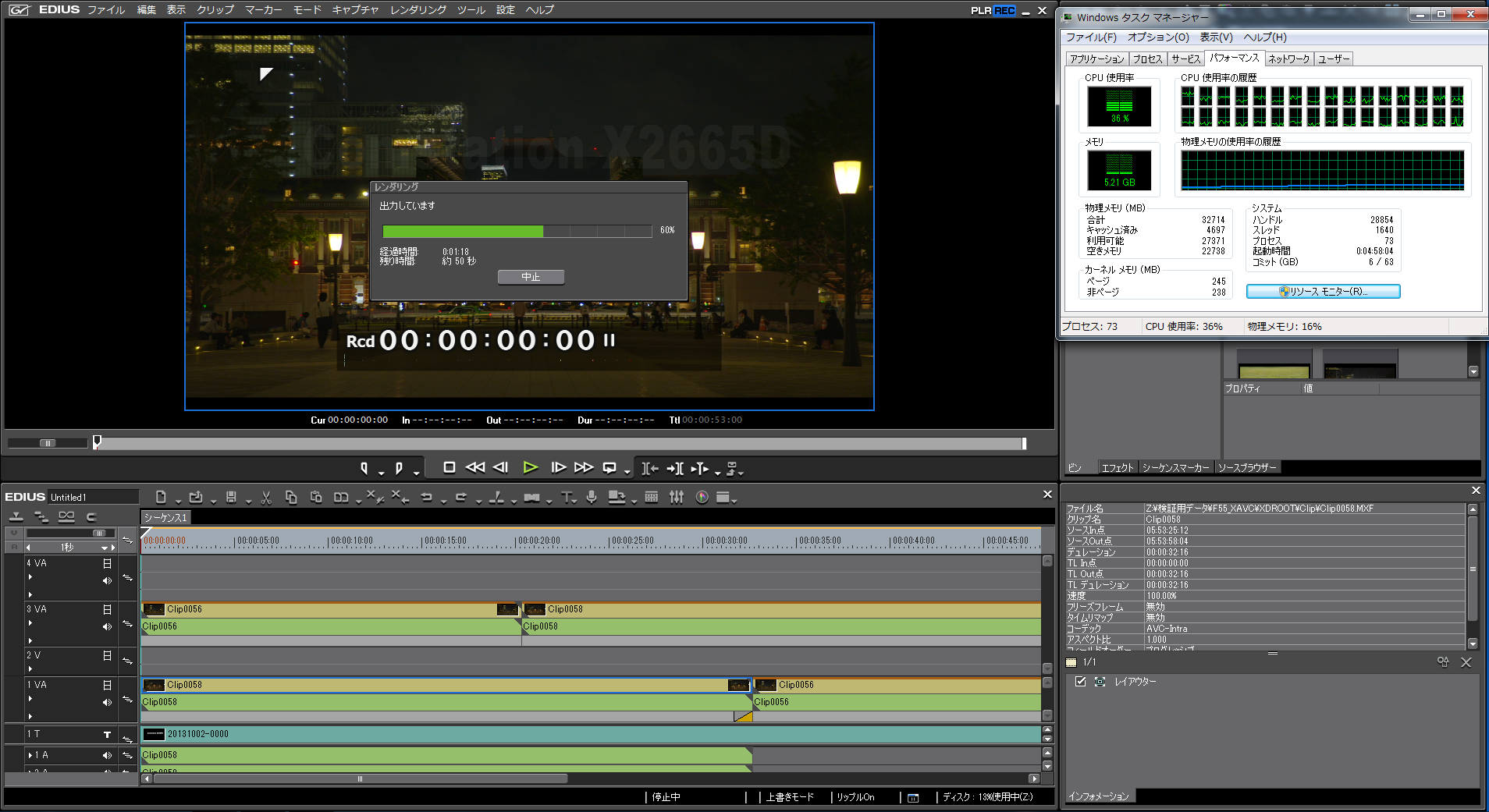Open the ファイル menu in EDIUS
1489x812 pixels.
tap(106, 10)
